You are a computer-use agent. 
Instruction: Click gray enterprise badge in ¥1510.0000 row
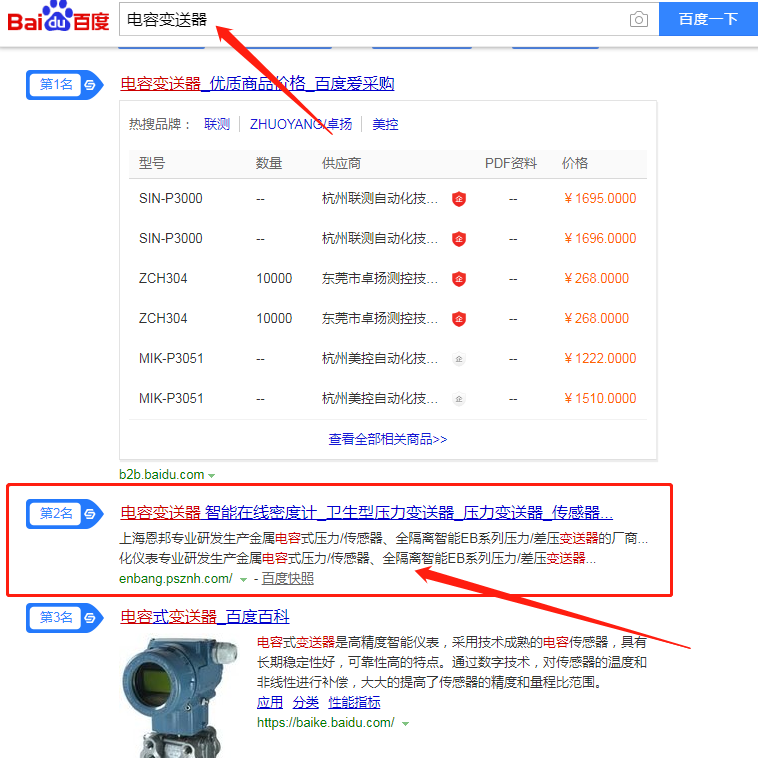click(x=459, y=399)
